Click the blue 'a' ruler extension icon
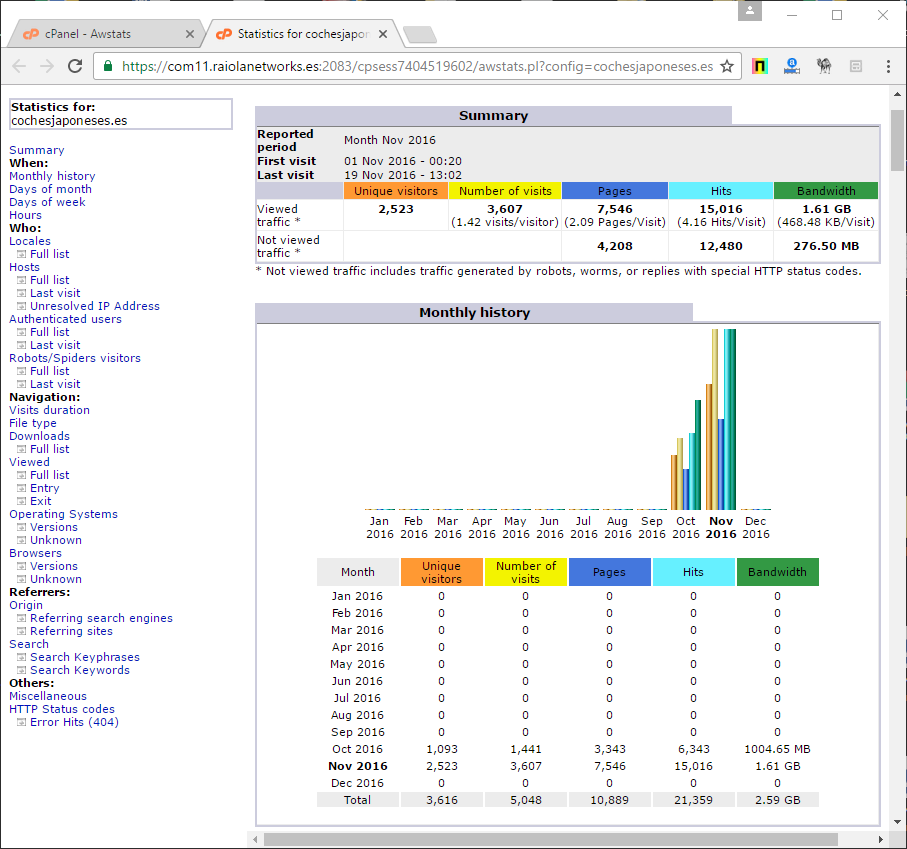Viewport: 907px width, 849px height. [793, 65]
